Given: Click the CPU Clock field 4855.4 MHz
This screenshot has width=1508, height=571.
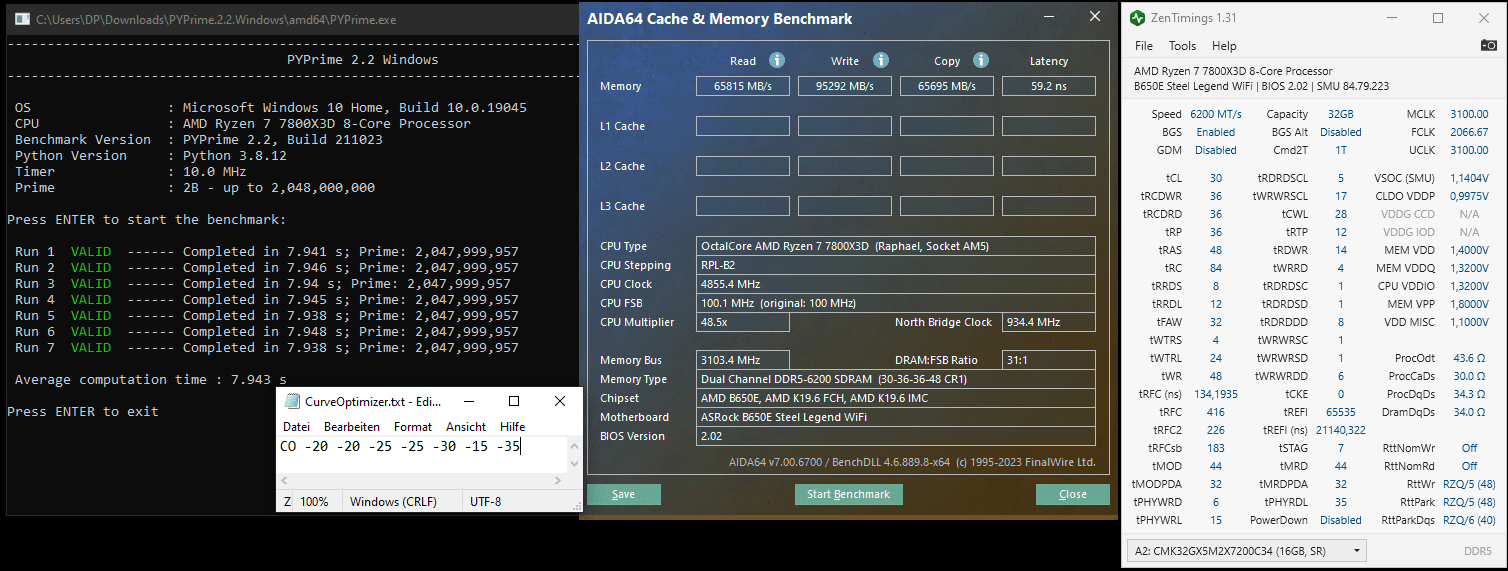Looking at the screenshot, I should tap(896, 284).
